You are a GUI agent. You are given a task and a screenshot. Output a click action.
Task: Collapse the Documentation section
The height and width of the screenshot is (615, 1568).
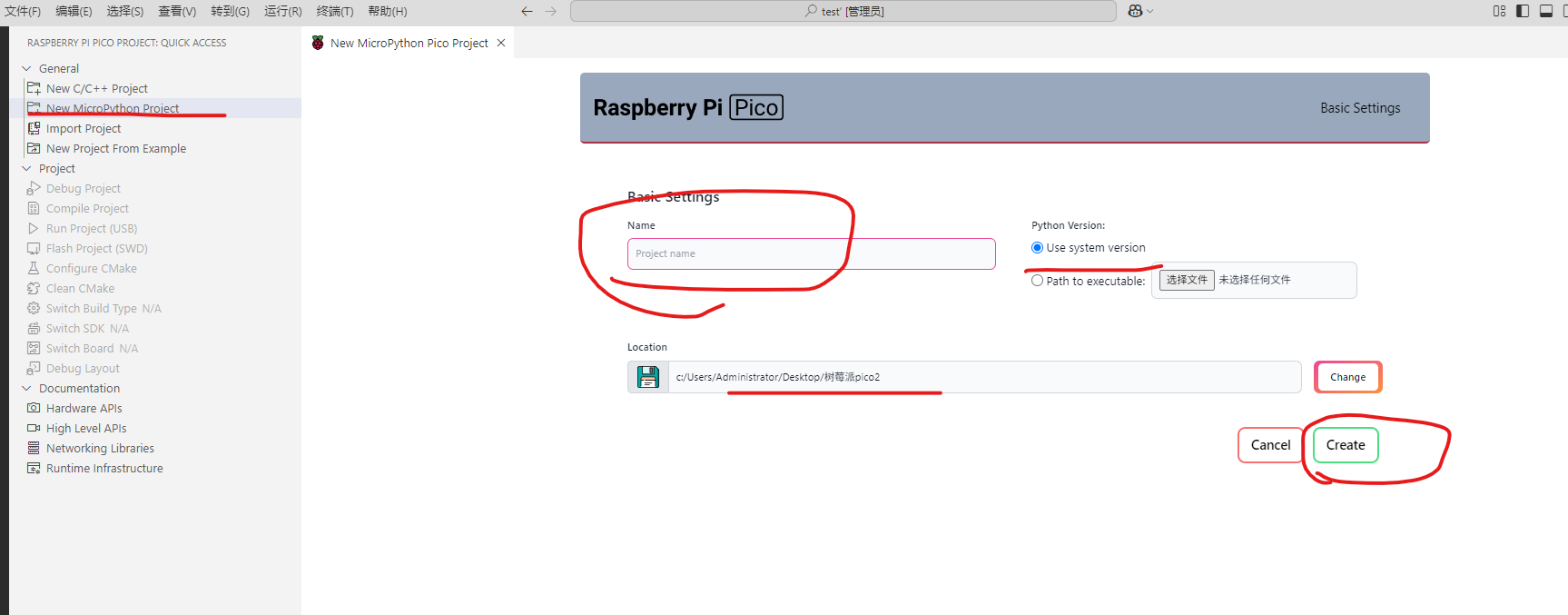coord(26,388)
